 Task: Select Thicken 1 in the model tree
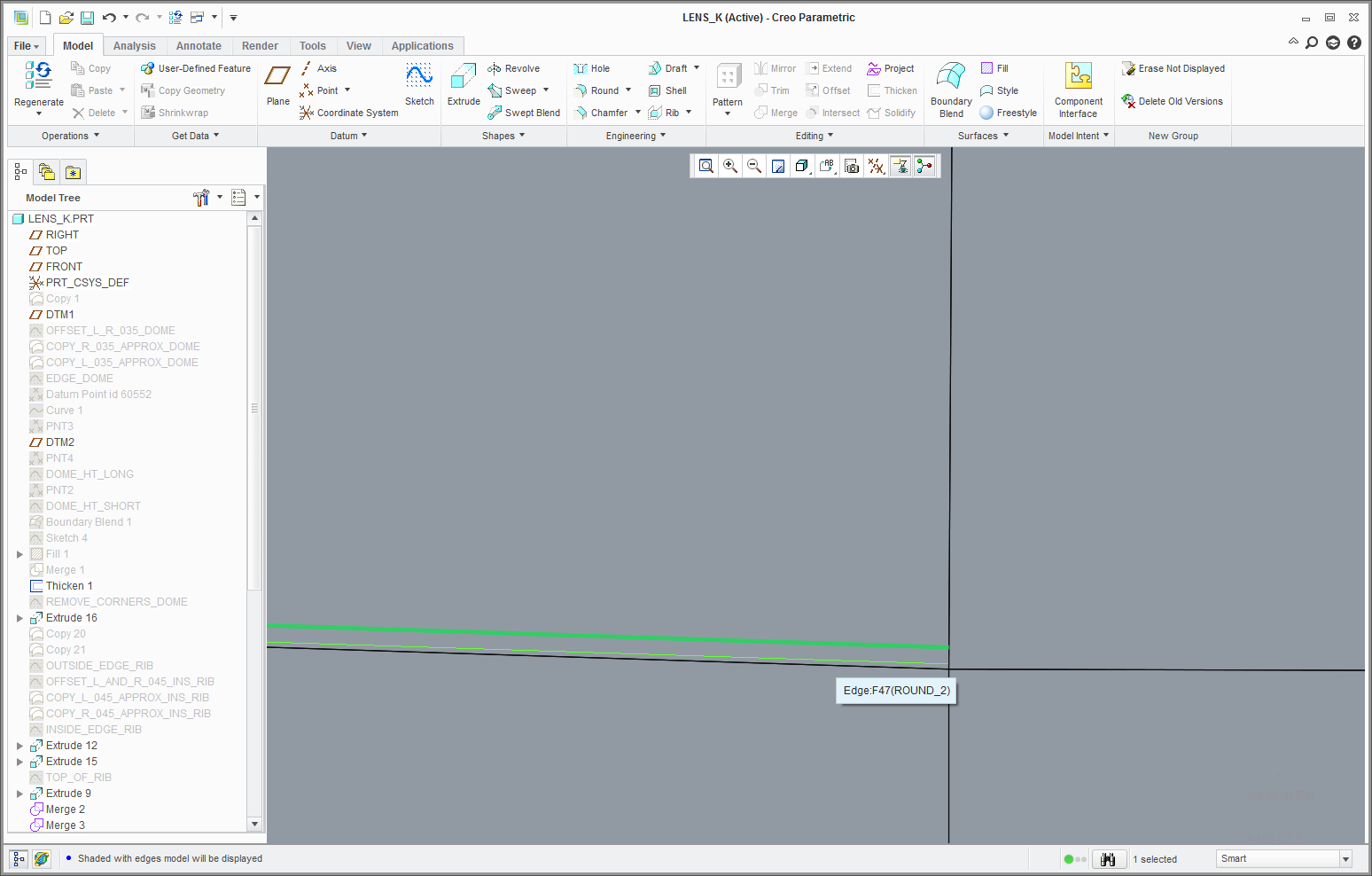tap(69, 586)
